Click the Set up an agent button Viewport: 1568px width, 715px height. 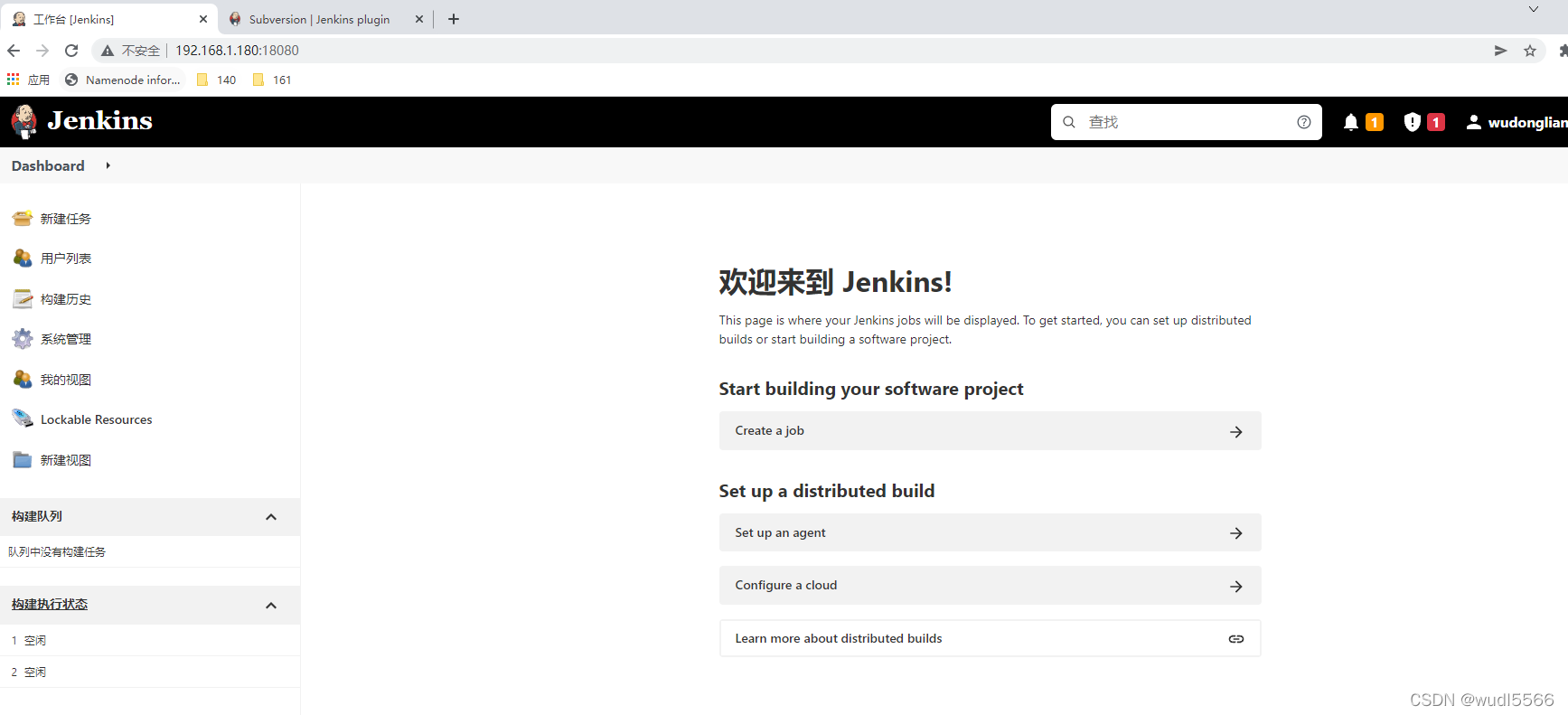pyautogui.click(x=990, y=533)
